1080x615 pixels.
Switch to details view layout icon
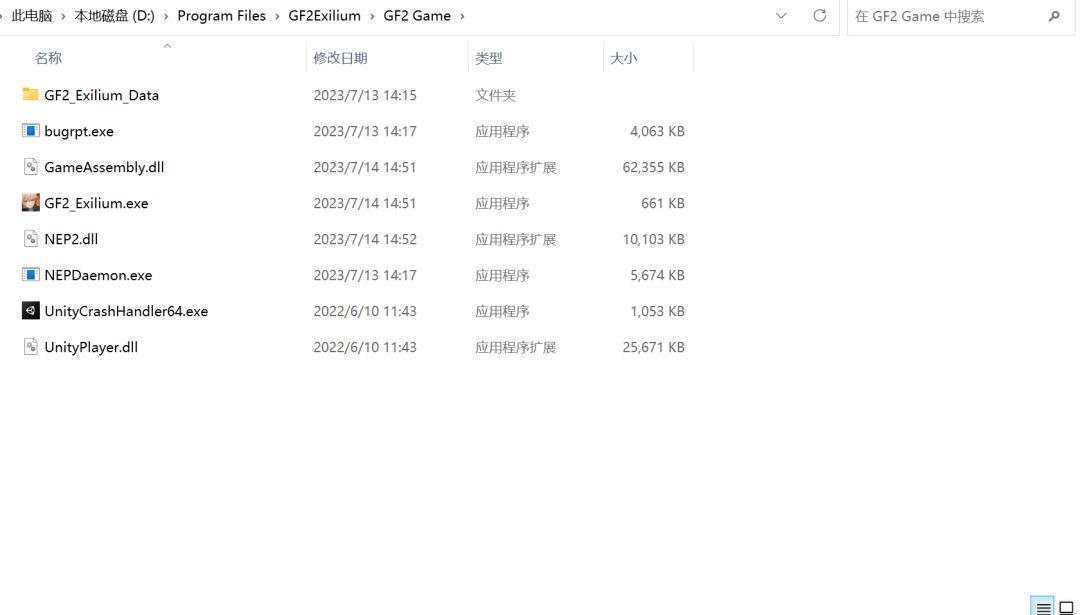[x=1043, y=606]
